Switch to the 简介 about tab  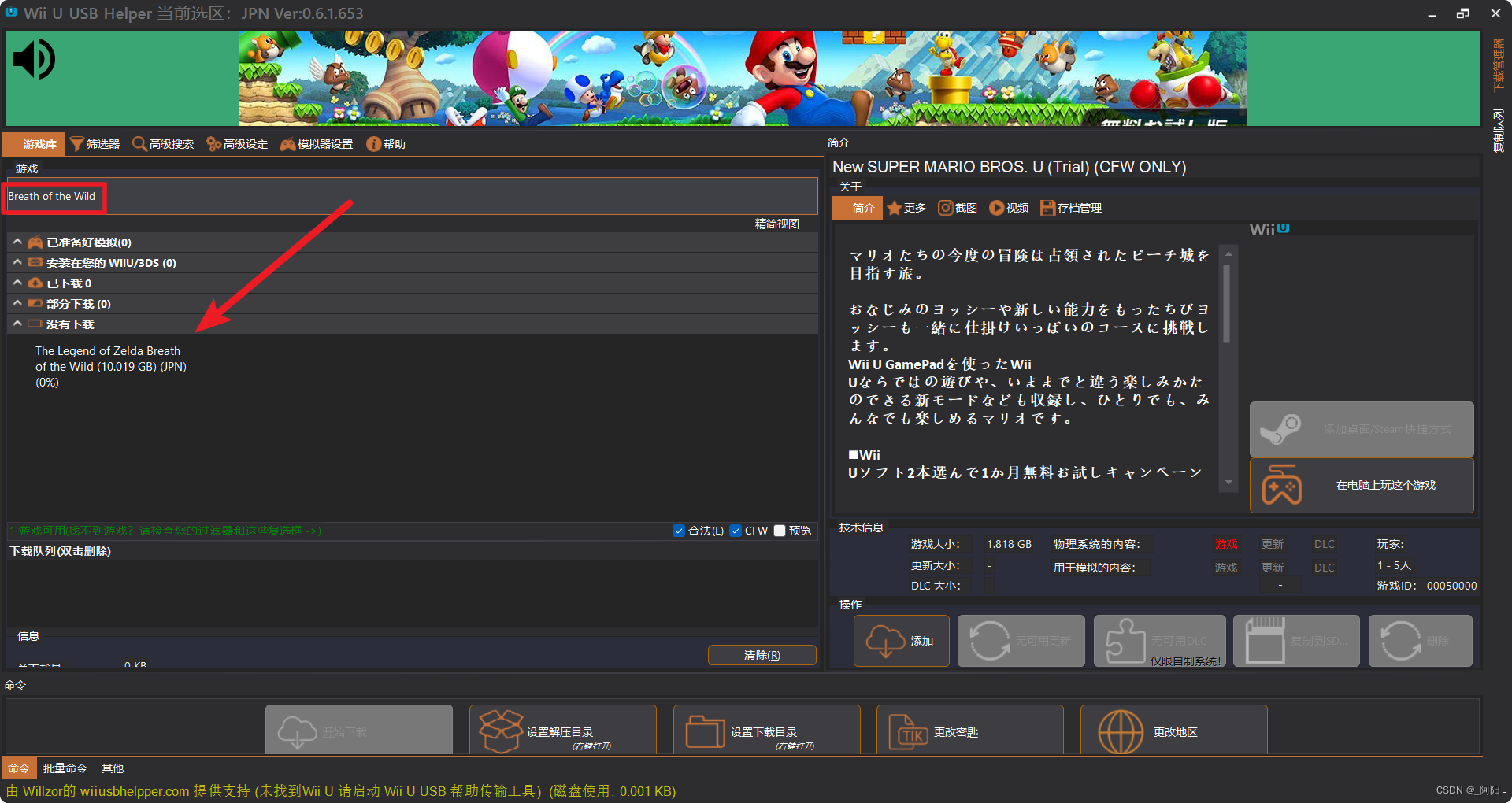(x=857, y=208)
